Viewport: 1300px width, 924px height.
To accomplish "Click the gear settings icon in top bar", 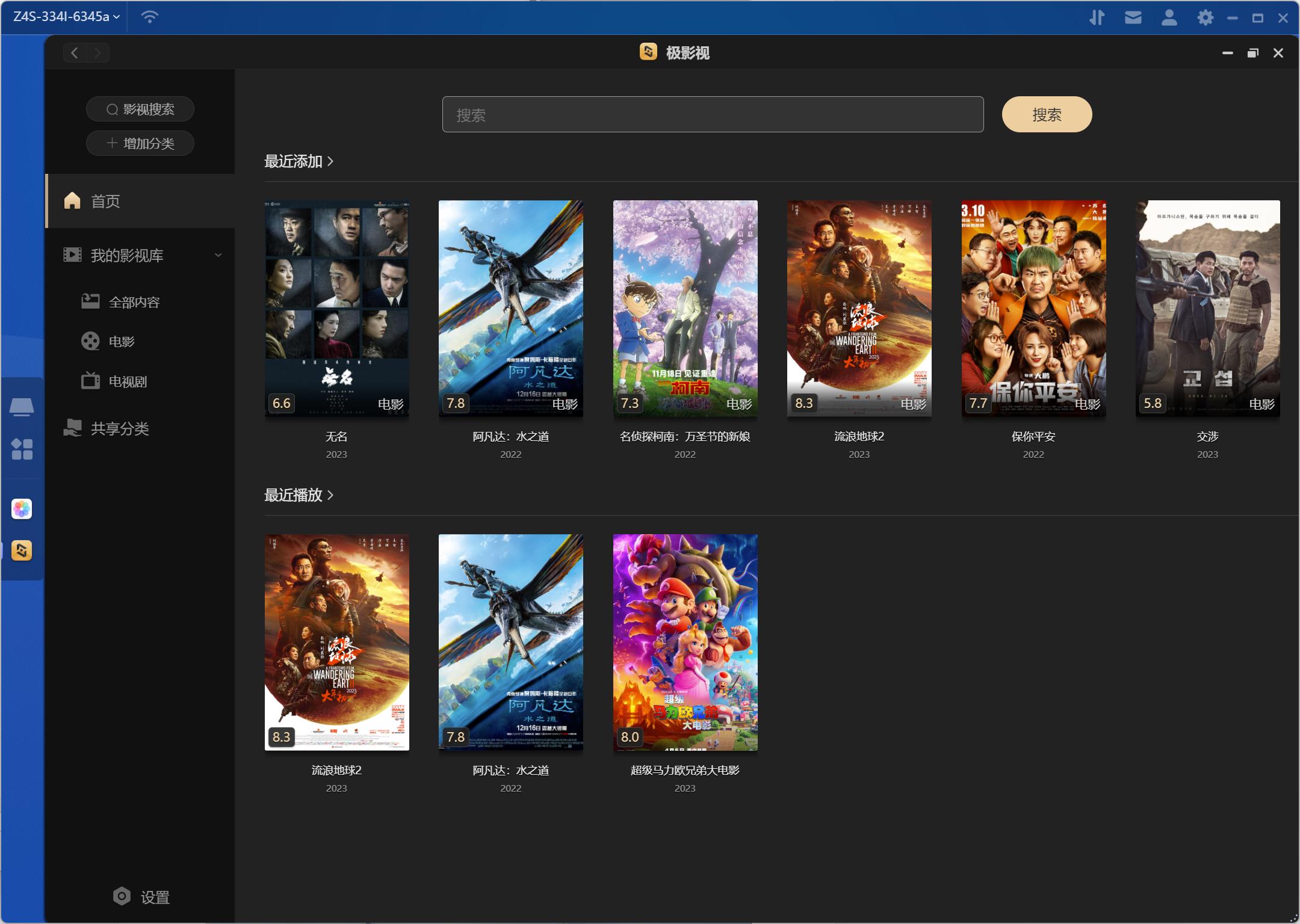I will 1205,17.
